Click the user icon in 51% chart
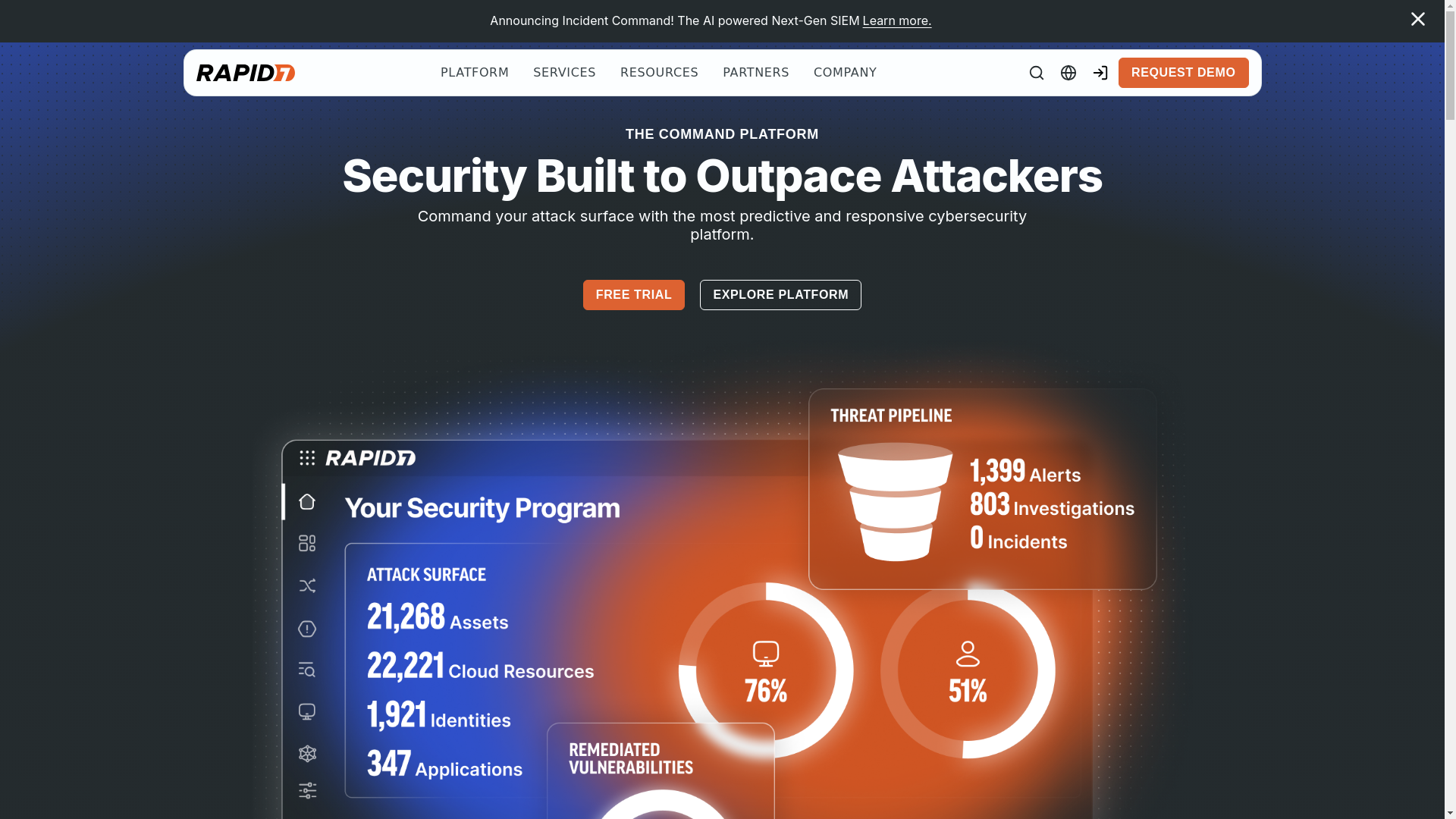The width and height of the screenshot is (1456, 819). (x=968, y=654)
